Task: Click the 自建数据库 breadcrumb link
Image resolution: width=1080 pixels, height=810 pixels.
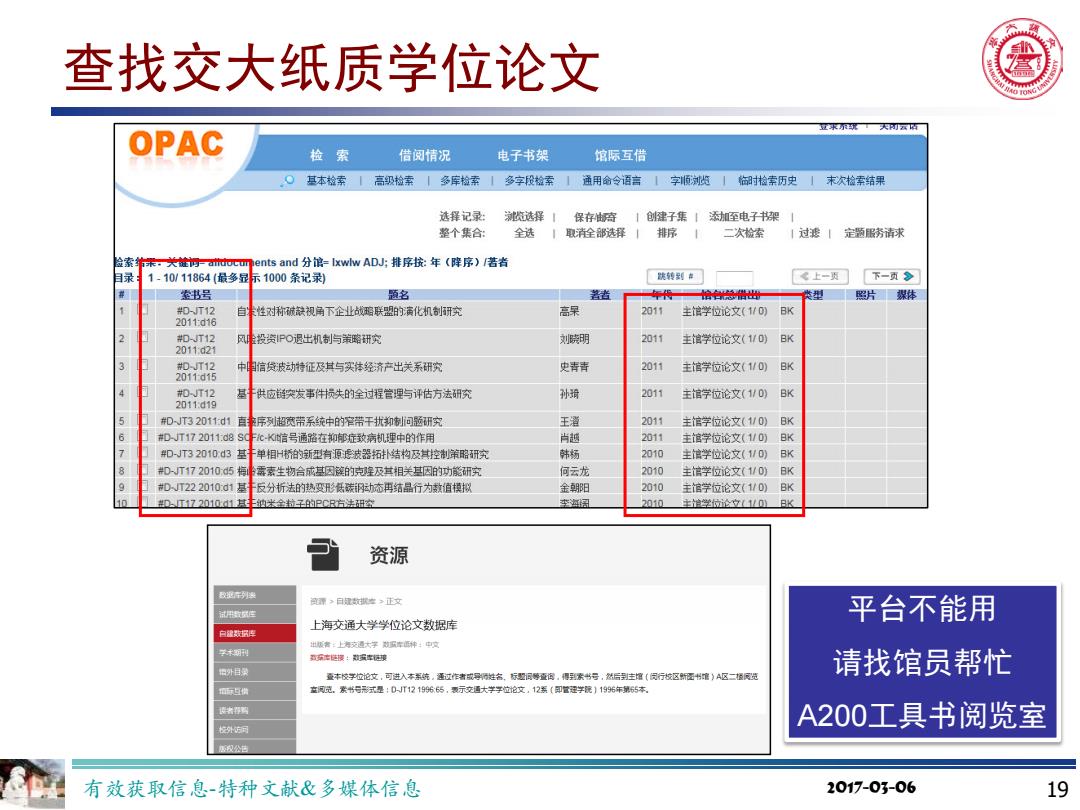Action: coord(355,601)
